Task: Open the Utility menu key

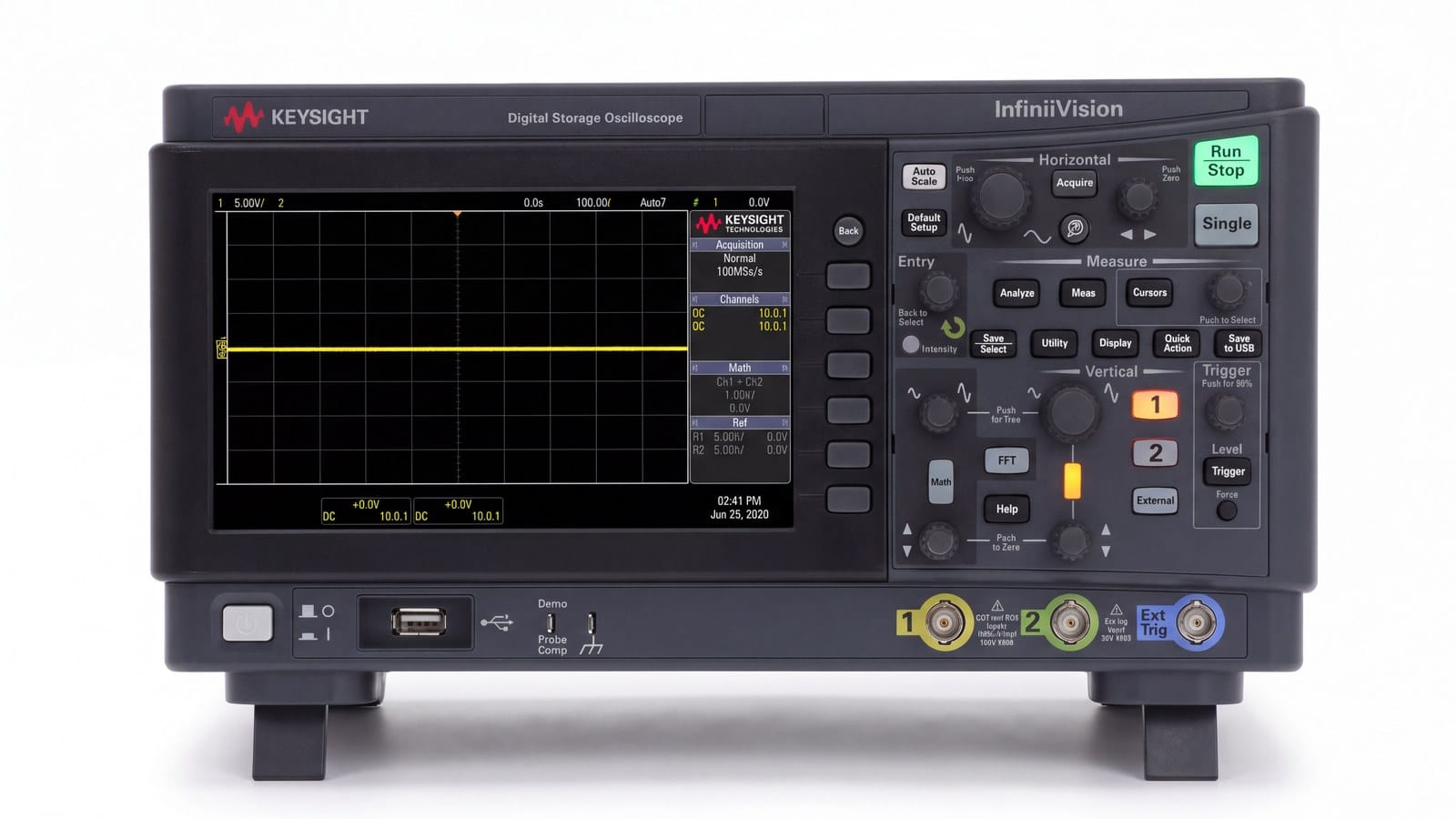Action: tap(1055, 343)
